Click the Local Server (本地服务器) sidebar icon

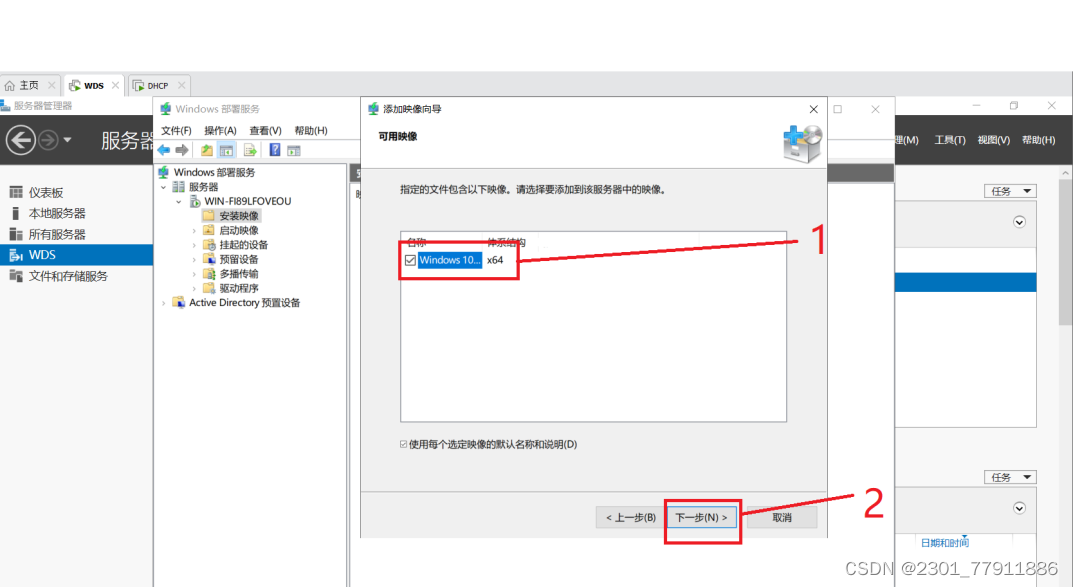(x=16, y=213)
